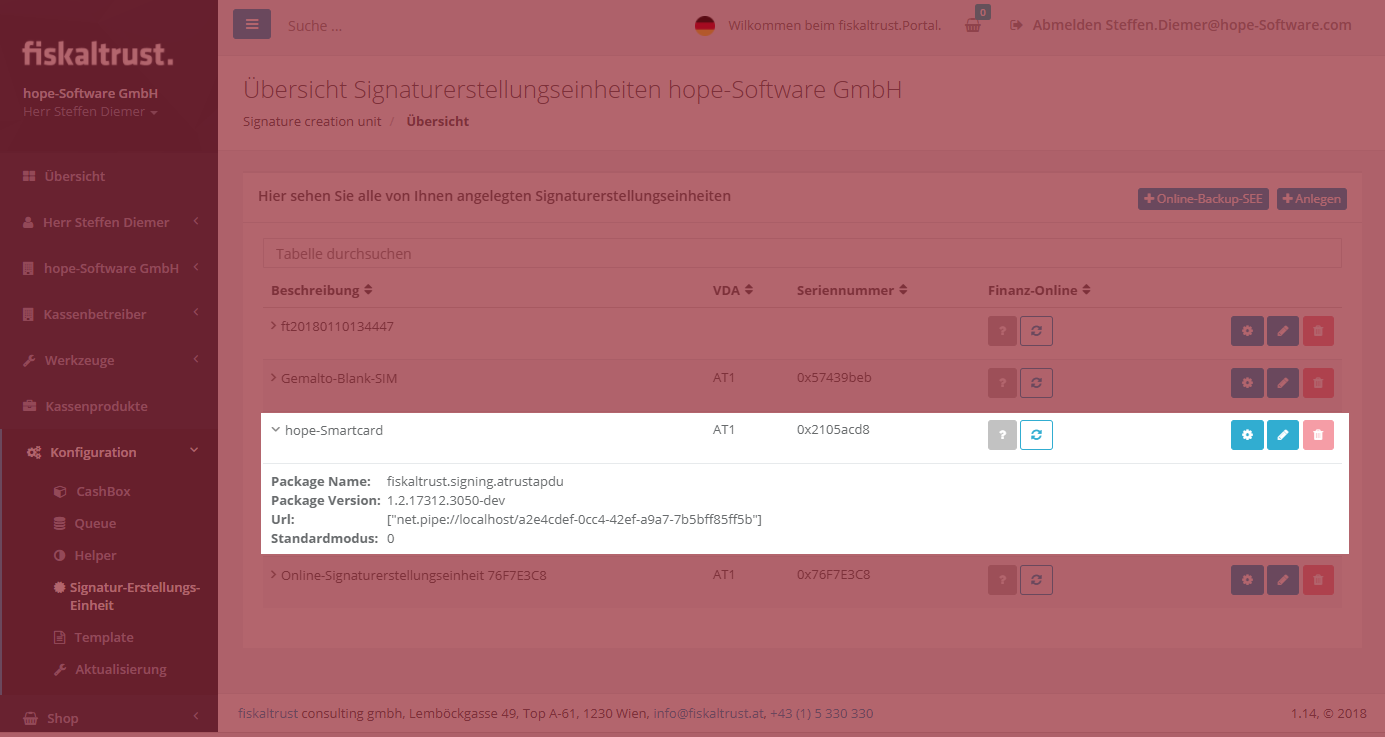The height and width of the screenshot is (737, 1385).
Task: Click the fiskaltrust logo
Action: pyautogui.click(x=98, y=53)
